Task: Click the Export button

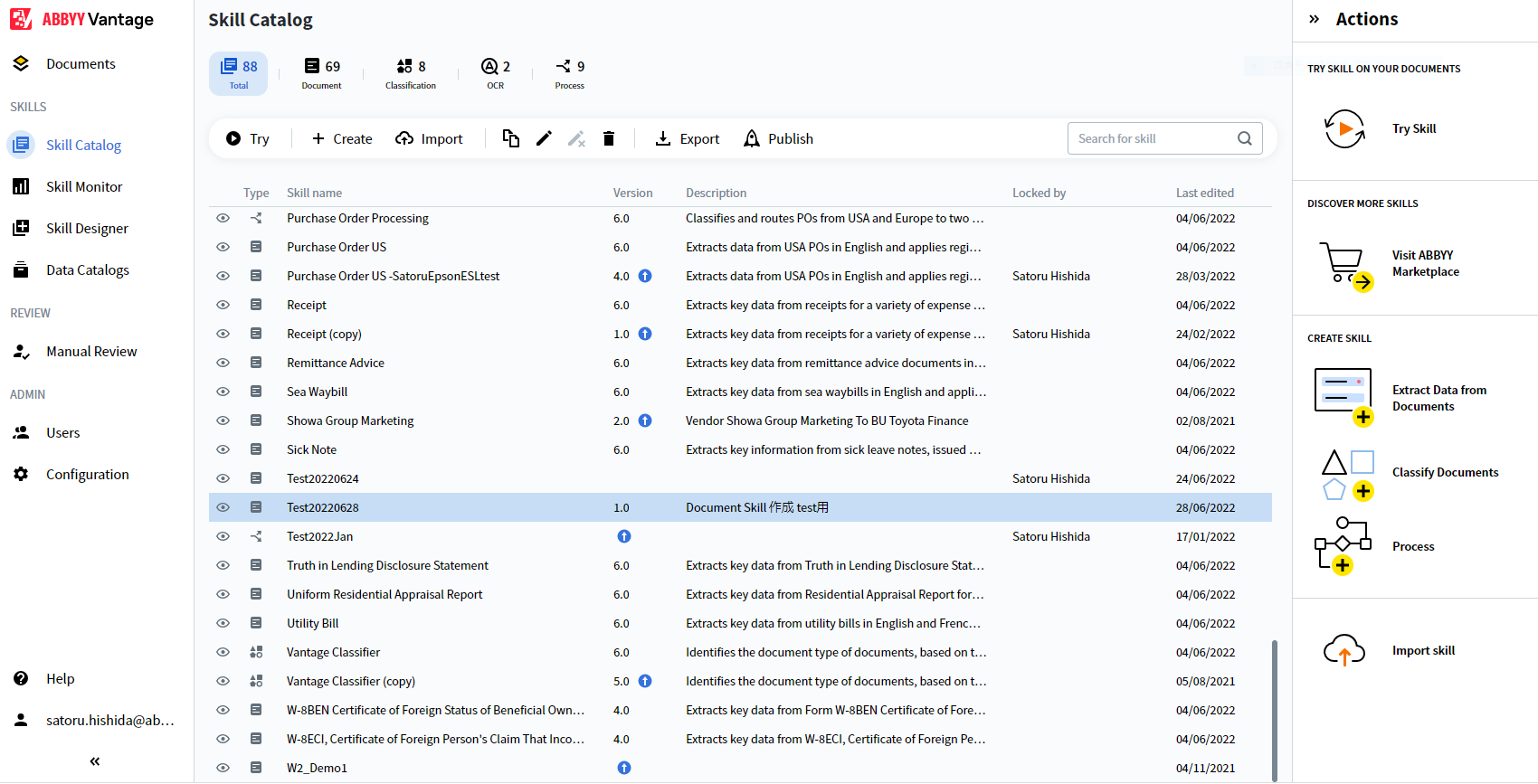Action: pyautogui.click(x=688, y=138)
